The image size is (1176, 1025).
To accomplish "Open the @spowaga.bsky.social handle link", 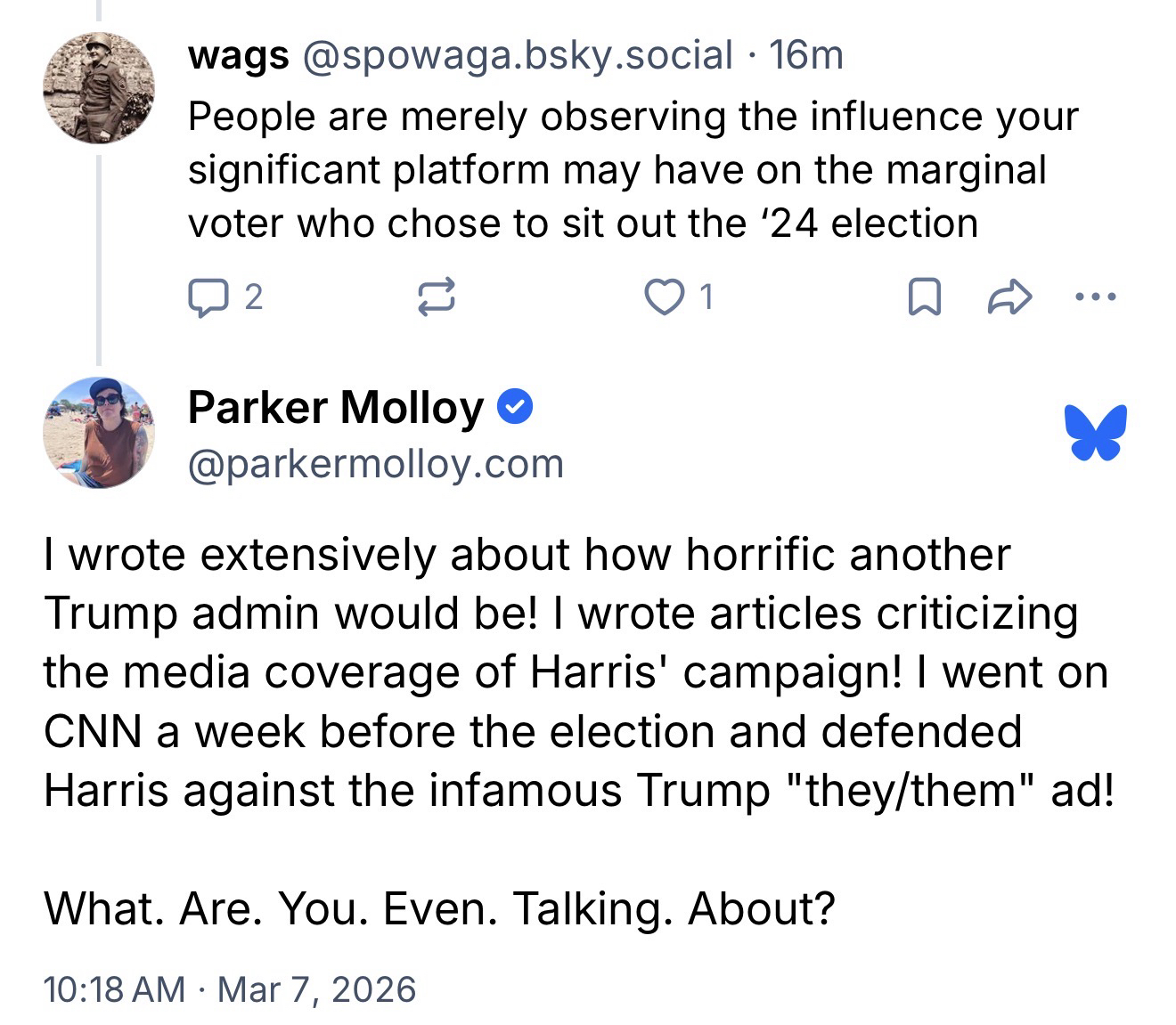I will [x=518, y=55].
